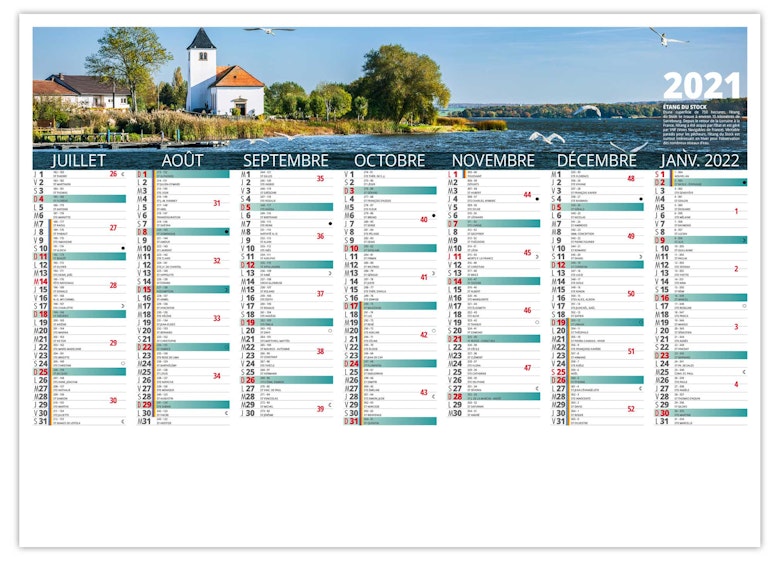Click the new moon dot on October 6
The image size is (780, 561).
tap(434, 215)
